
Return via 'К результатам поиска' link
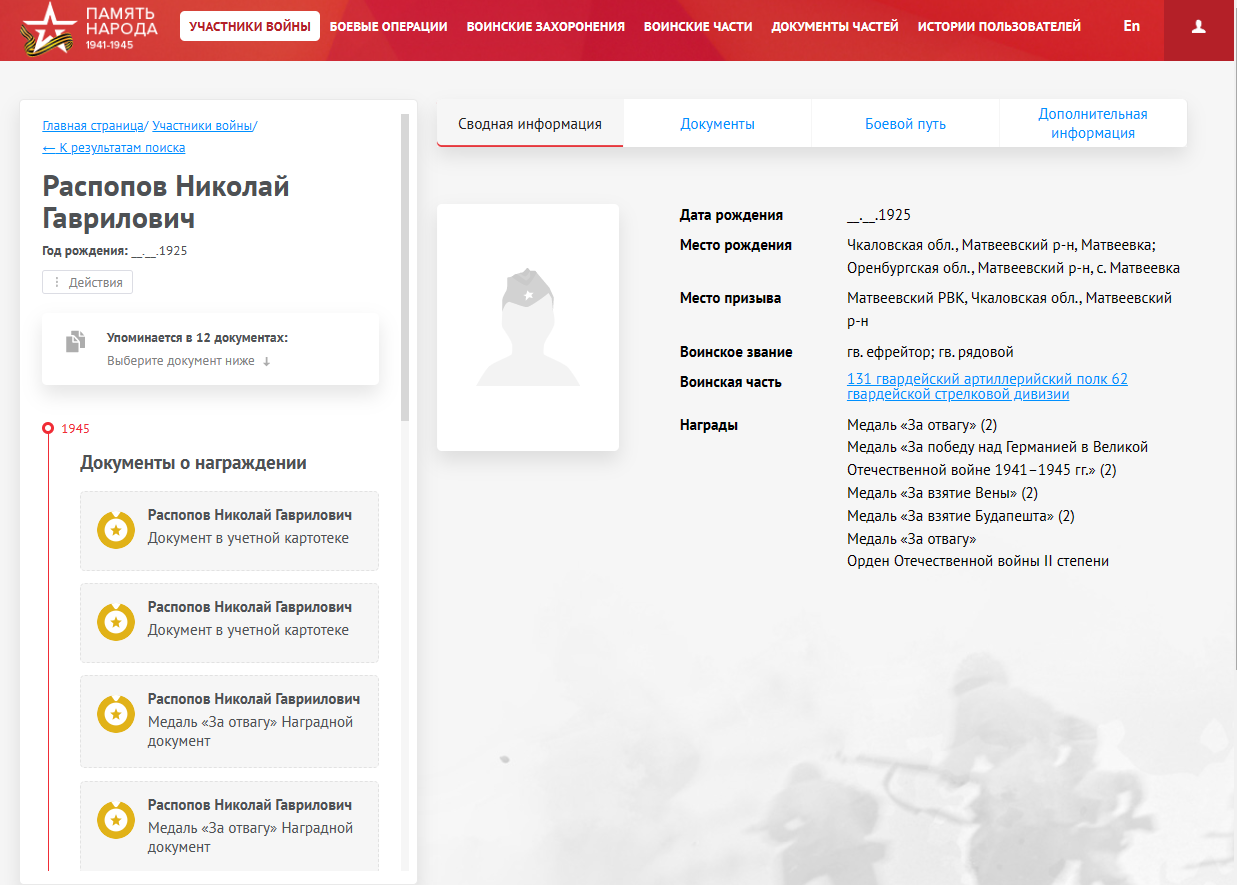tap(113, 148)
